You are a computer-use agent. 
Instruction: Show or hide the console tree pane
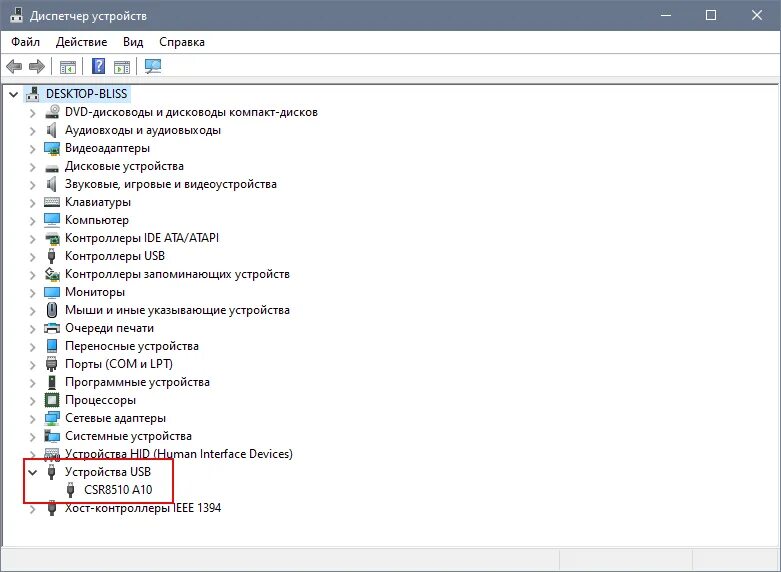coord(67,66)
